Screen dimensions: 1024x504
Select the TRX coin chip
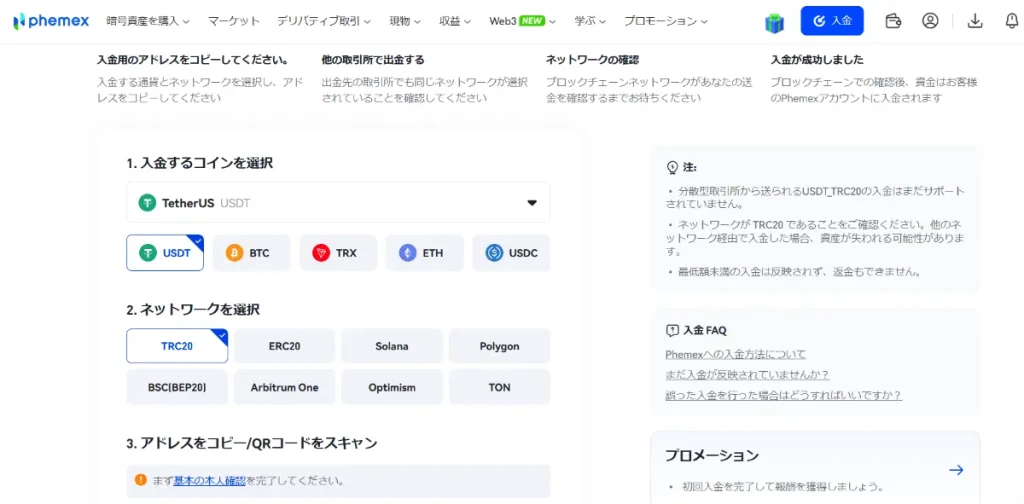coord(338,253)
